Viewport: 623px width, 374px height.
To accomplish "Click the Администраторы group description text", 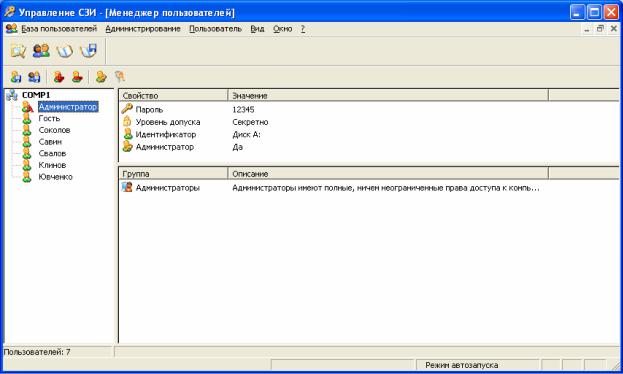I will (x=386, y=188).
